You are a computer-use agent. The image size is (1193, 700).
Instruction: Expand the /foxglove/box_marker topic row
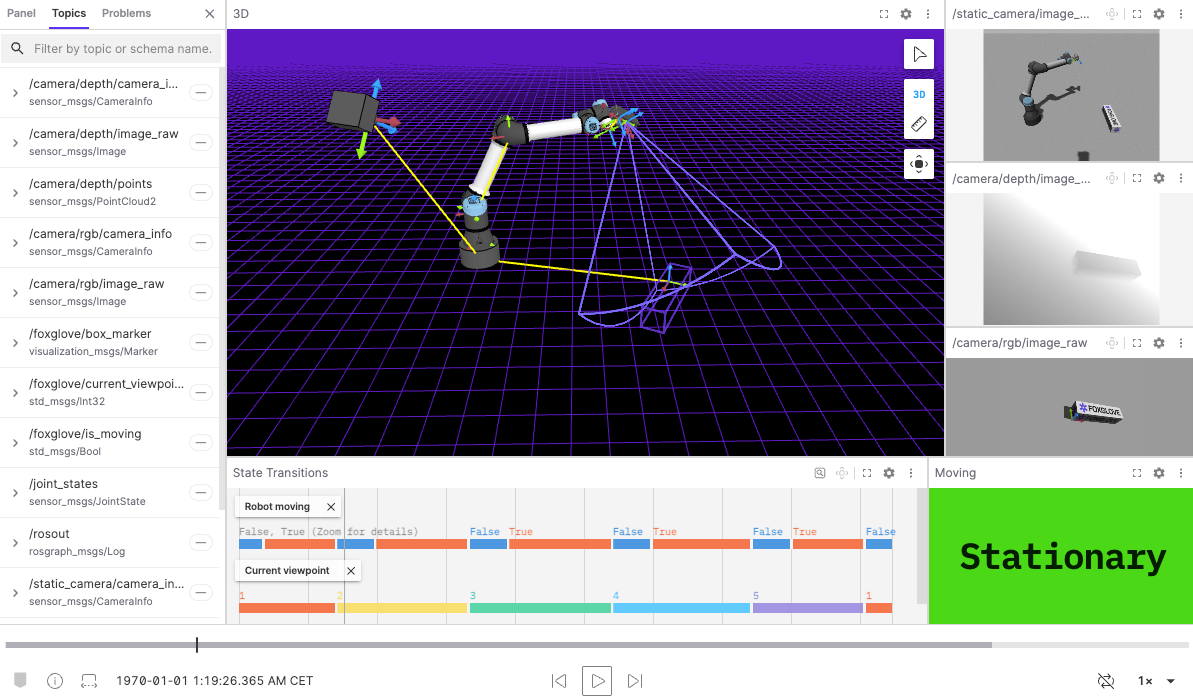15,343
